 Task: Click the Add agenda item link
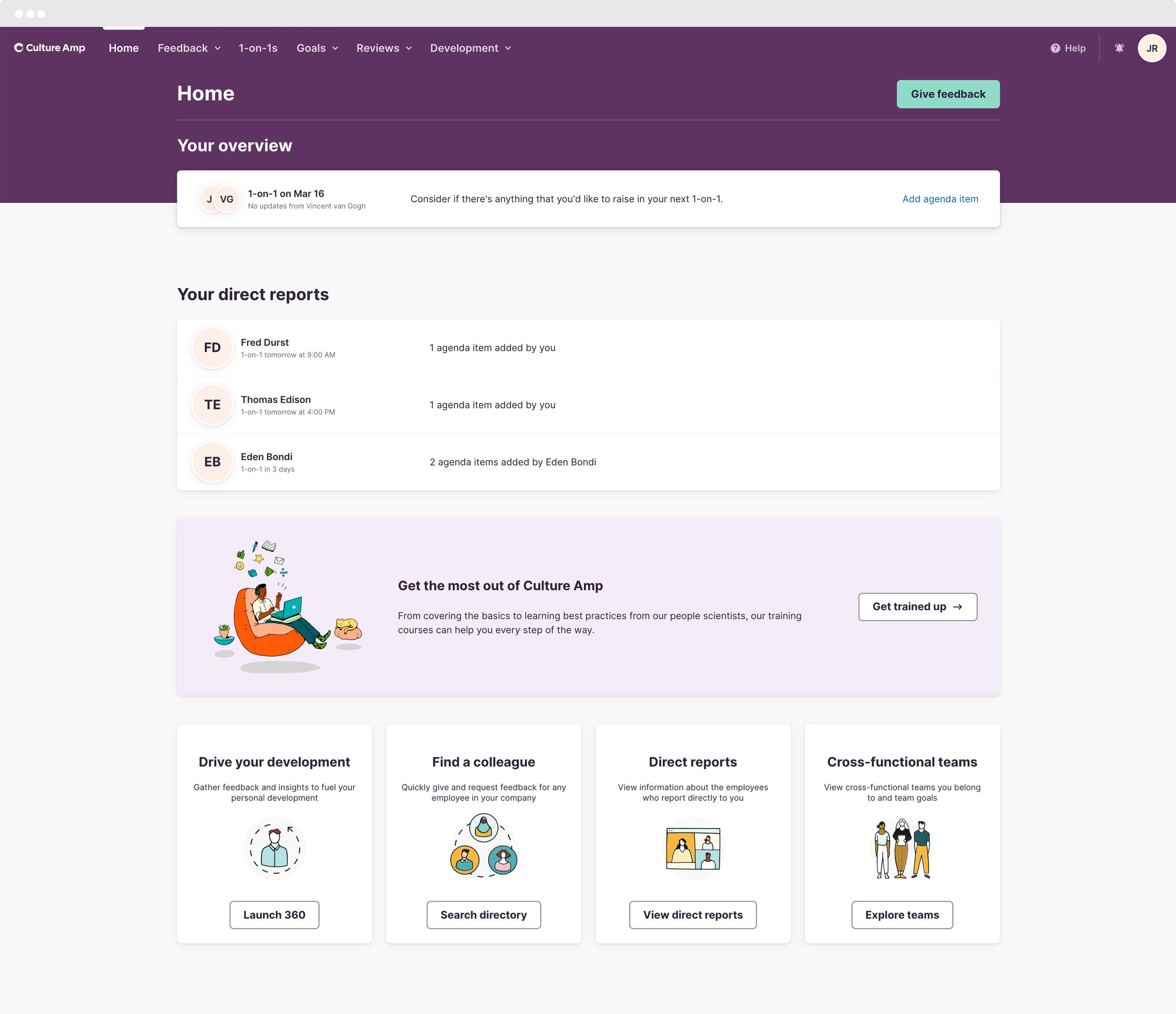point(940,200)
